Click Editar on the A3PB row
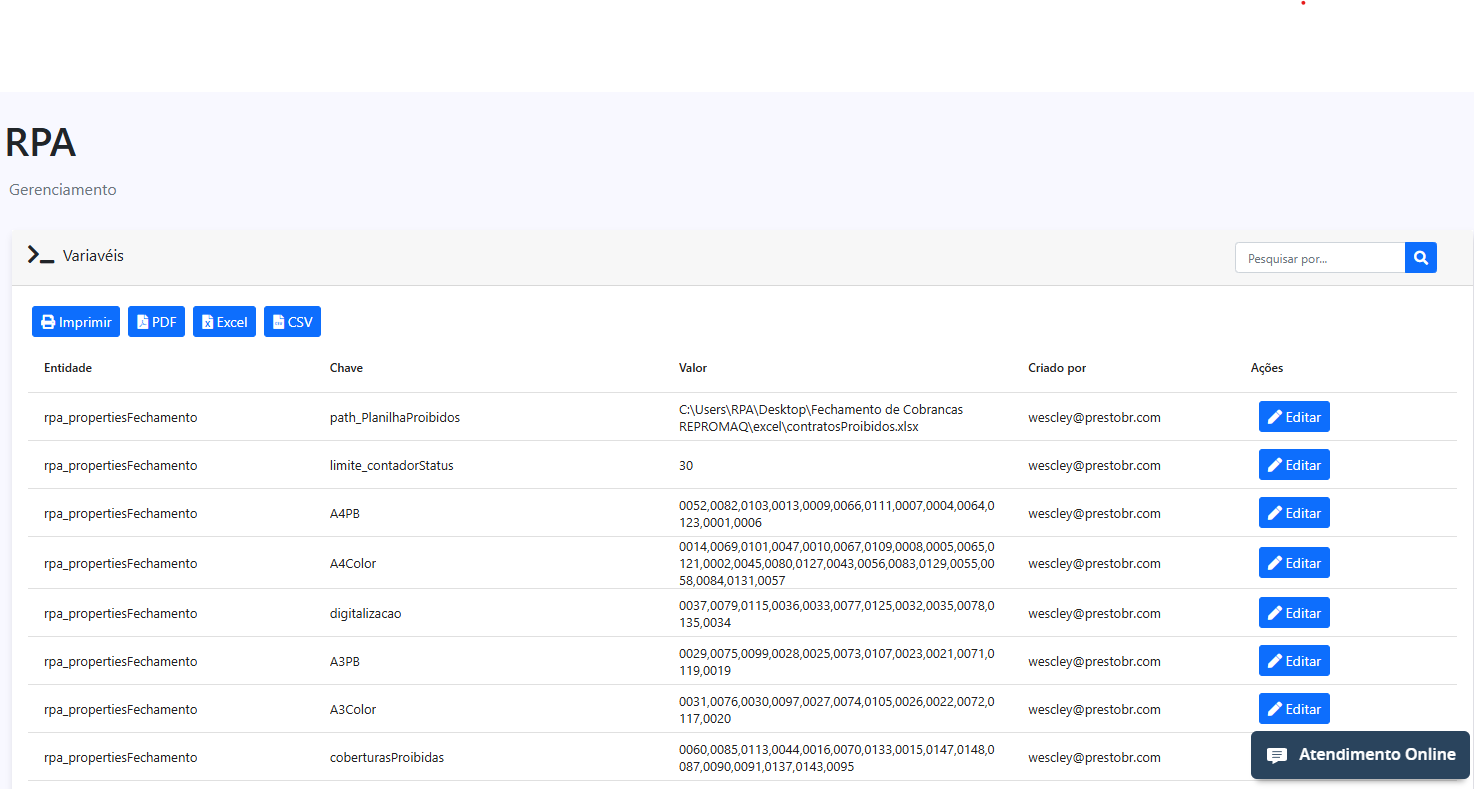 1294,661
